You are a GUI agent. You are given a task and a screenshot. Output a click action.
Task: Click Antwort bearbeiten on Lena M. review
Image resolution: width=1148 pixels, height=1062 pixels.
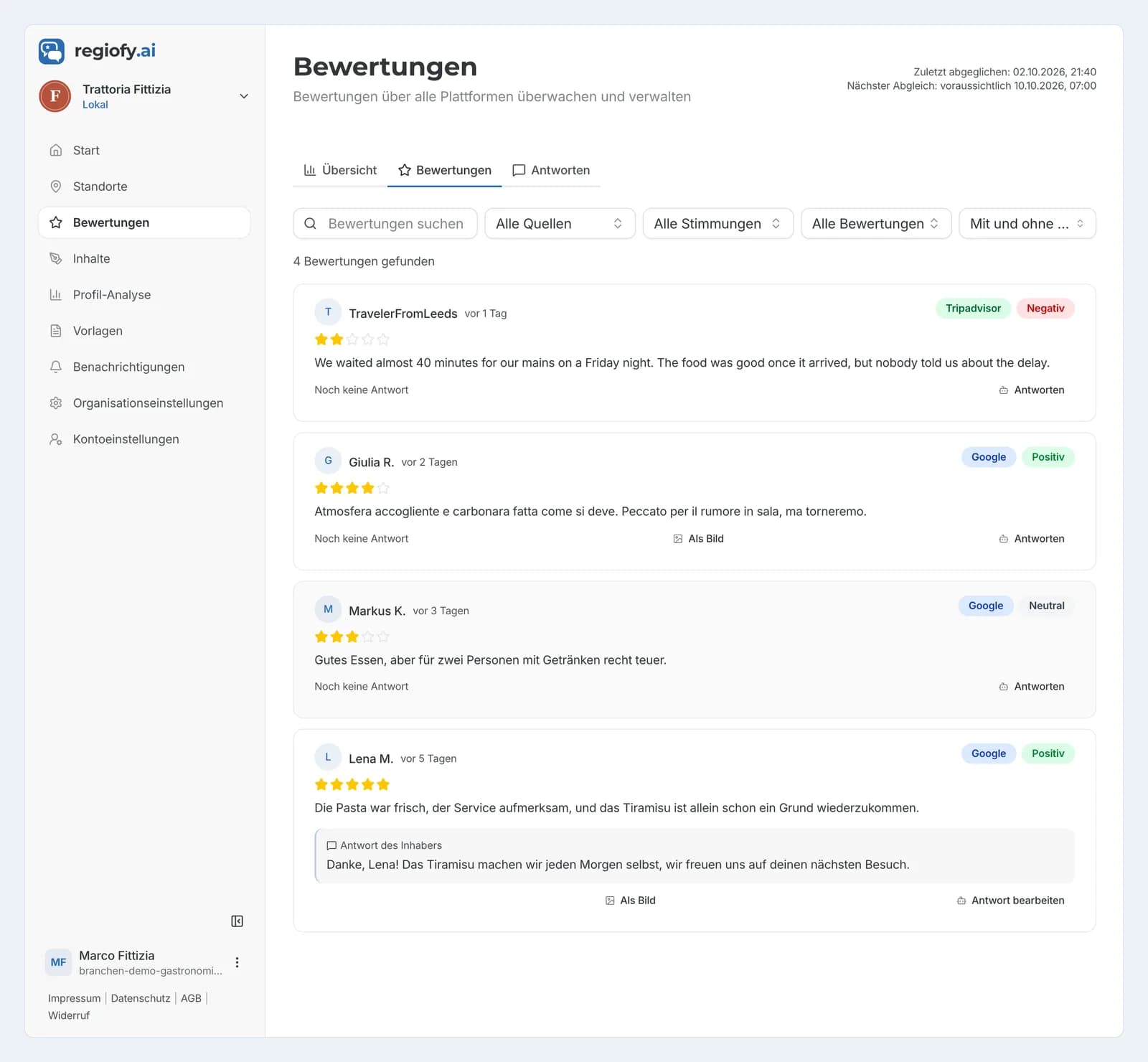point(1010,901)
